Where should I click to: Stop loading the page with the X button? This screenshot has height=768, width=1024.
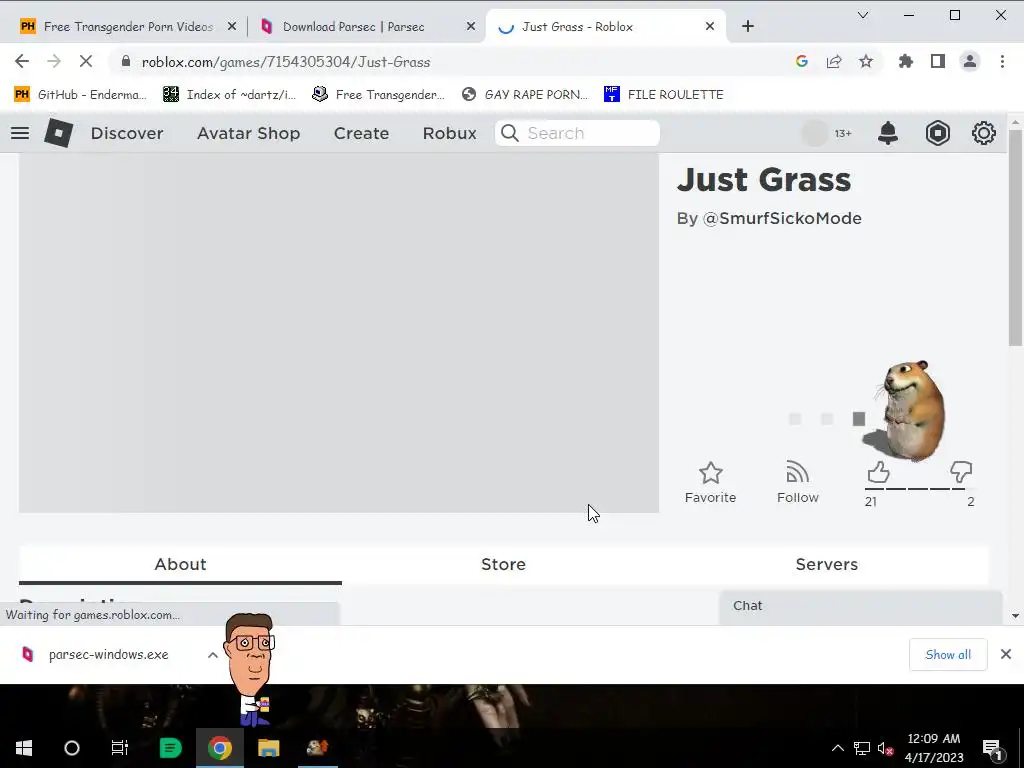coord(86,61)
